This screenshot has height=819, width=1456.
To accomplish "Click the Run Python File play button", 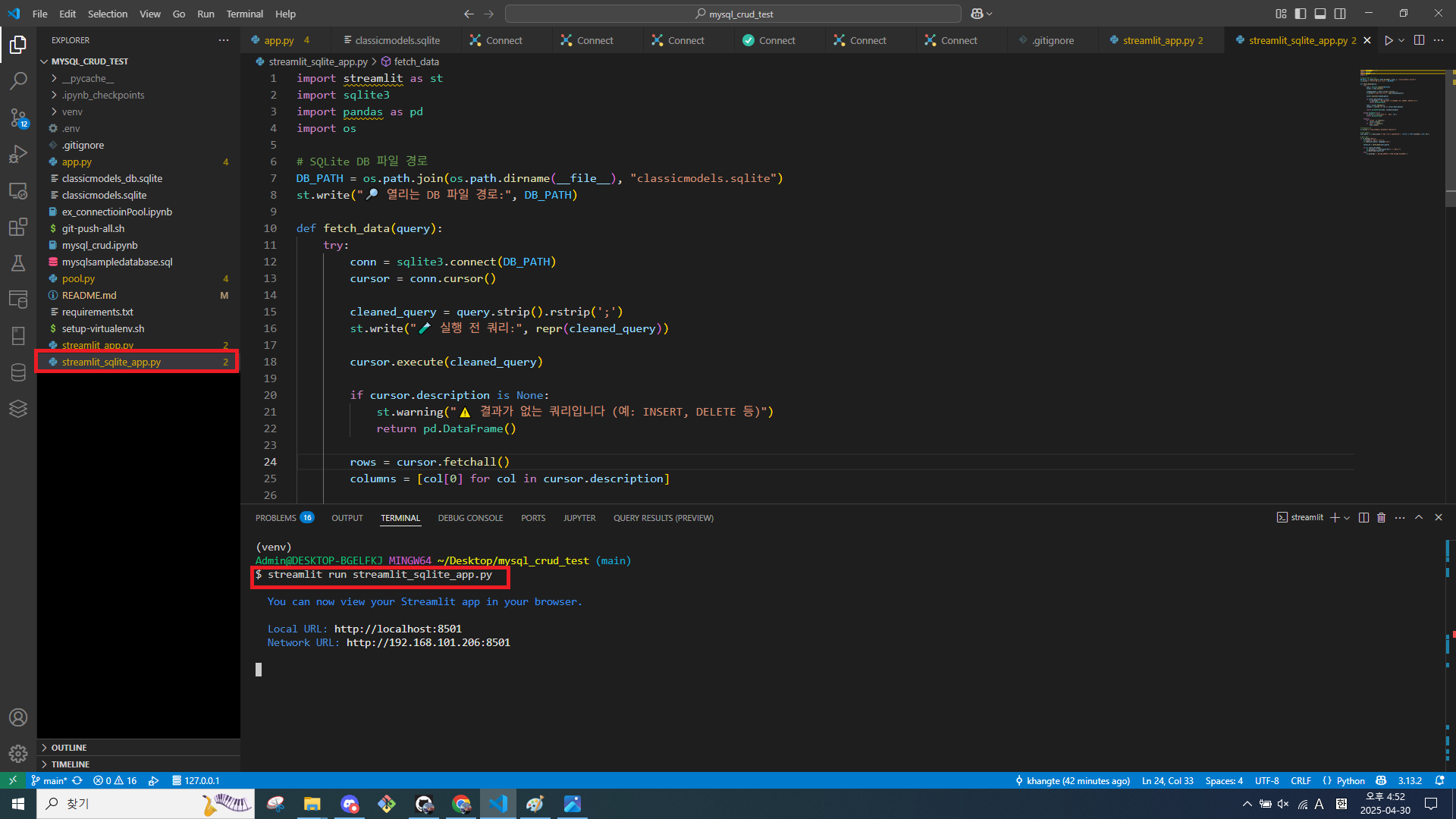I will pos(1388,40).
